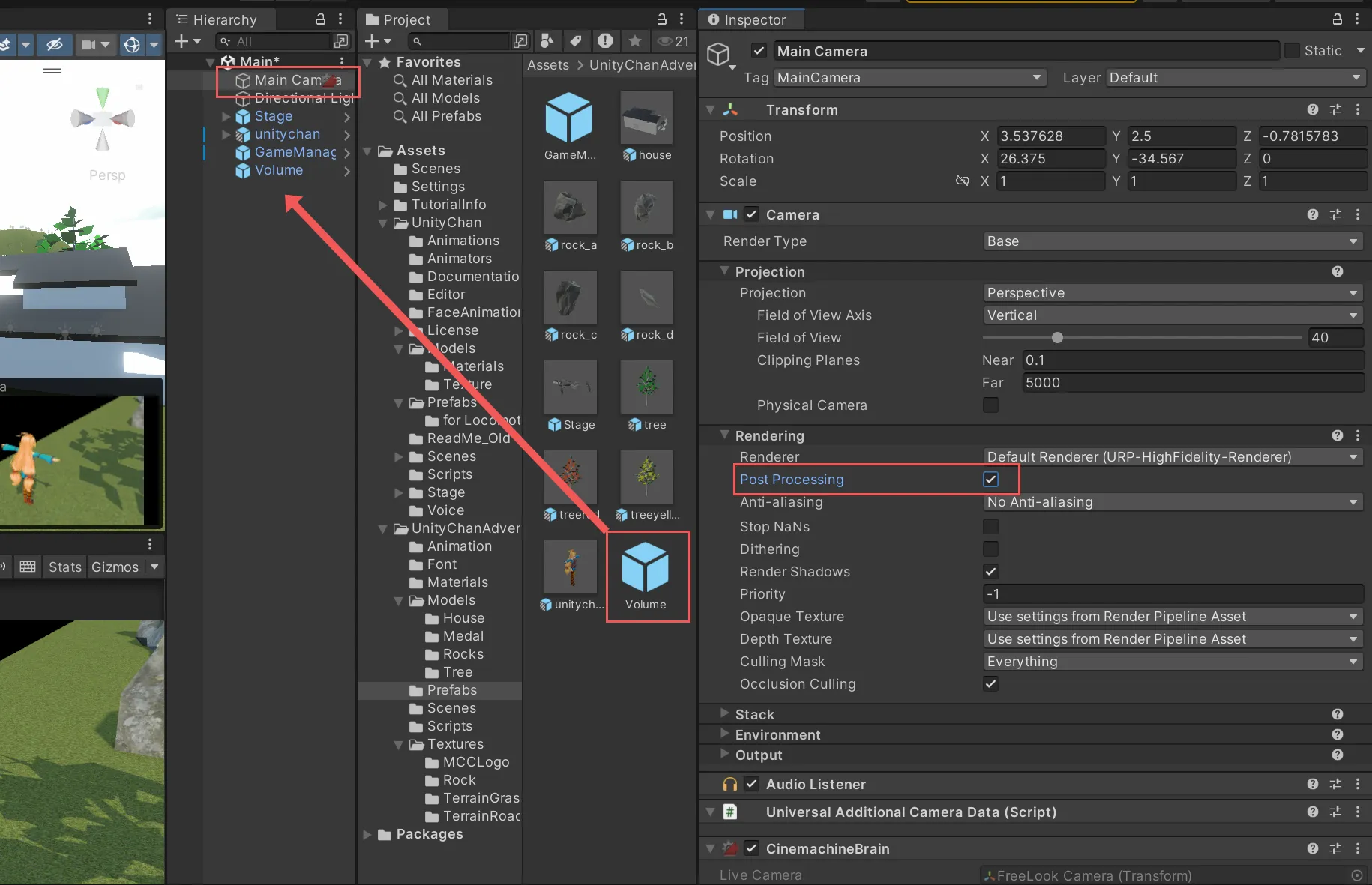Screen dimensions: 1372x885
Task: Click the scene visibility eye icon
Action: 54,45
